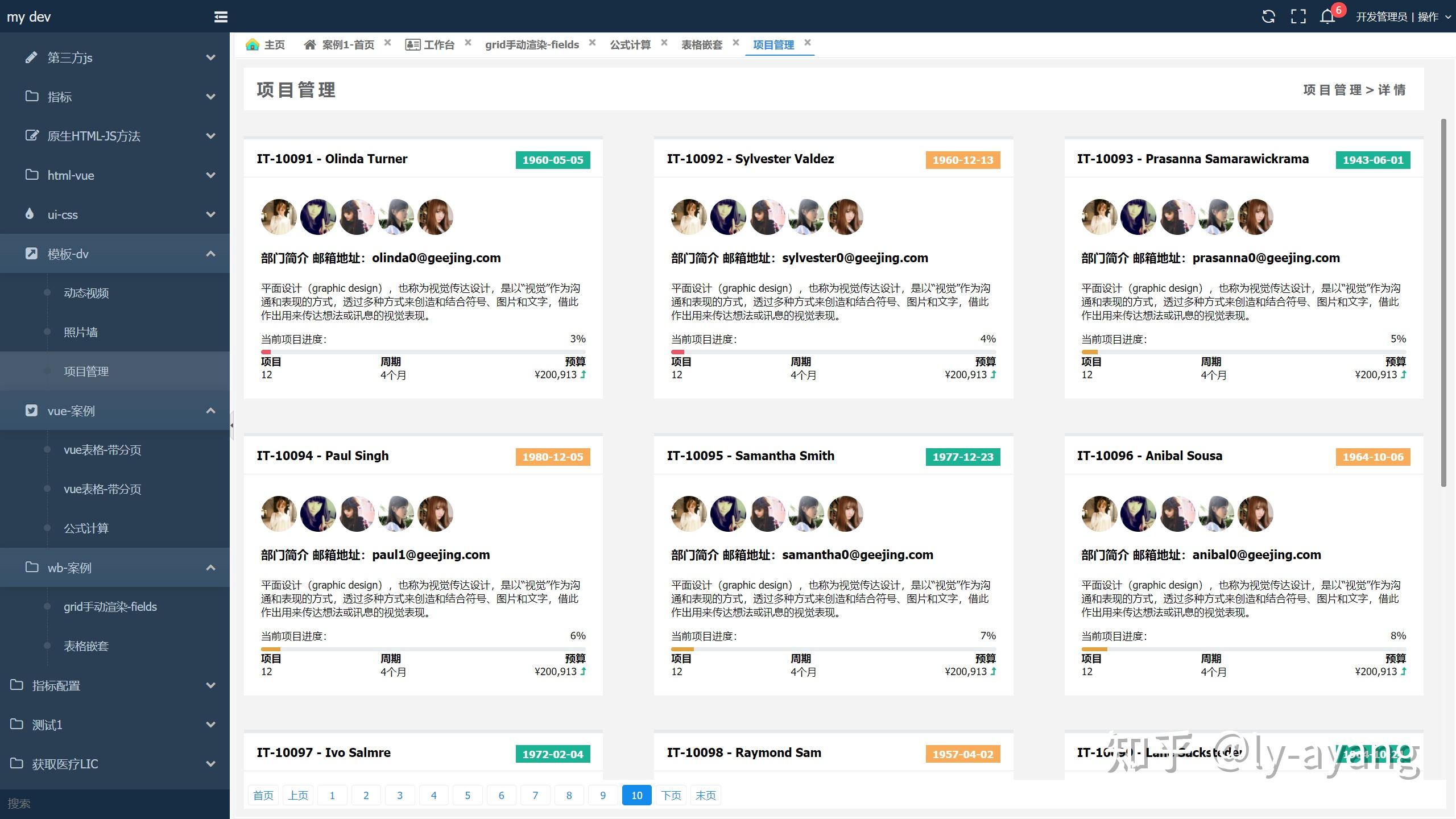Select the pencil icon beside 第三方js

tap(32, 57)
